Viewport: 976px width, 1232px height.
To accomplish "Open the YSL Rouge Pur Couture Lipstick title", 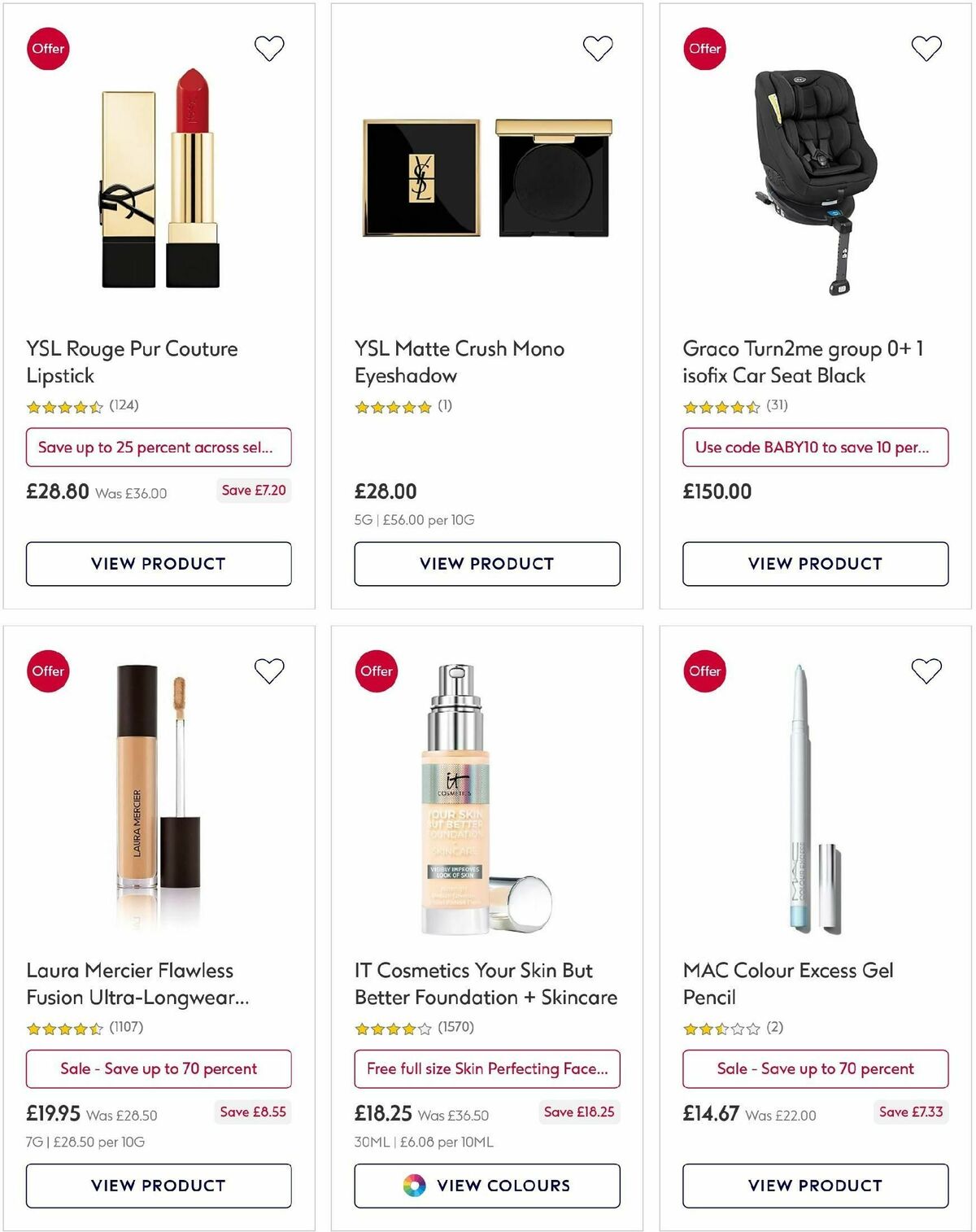I will (131, 361).
